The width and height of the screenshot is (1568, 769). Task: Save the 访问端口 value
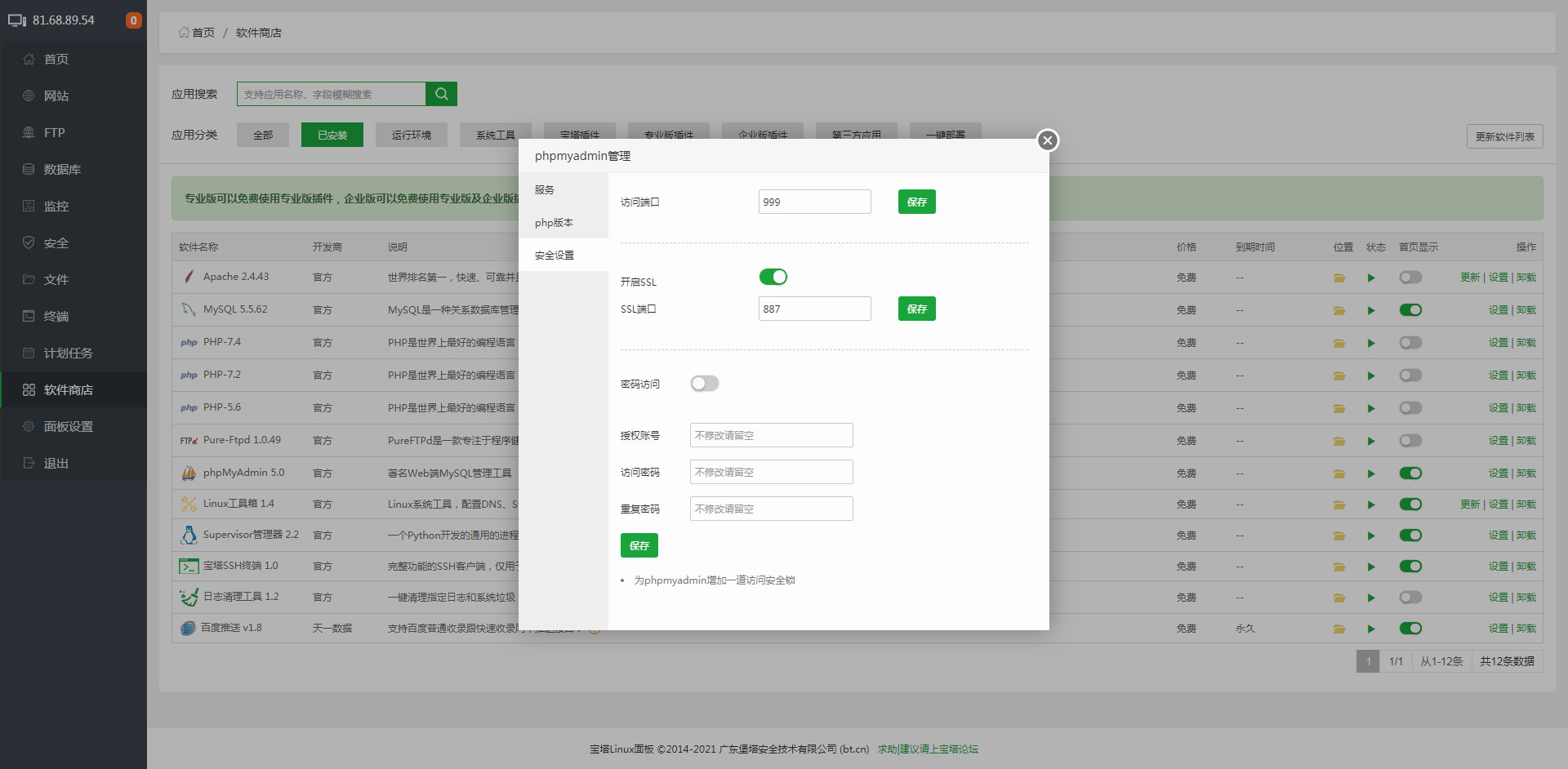917,202
